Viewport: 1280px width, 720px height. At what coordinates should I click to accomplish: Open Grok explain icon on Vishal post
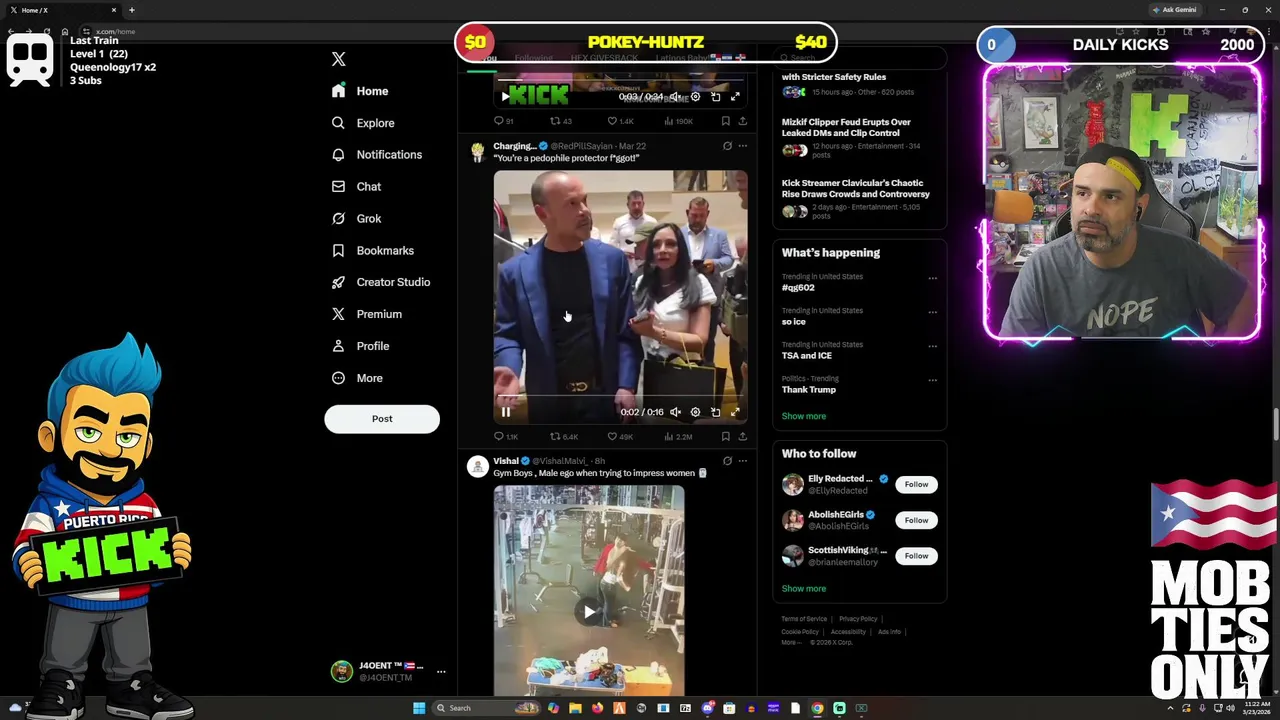tap(727, 461)
